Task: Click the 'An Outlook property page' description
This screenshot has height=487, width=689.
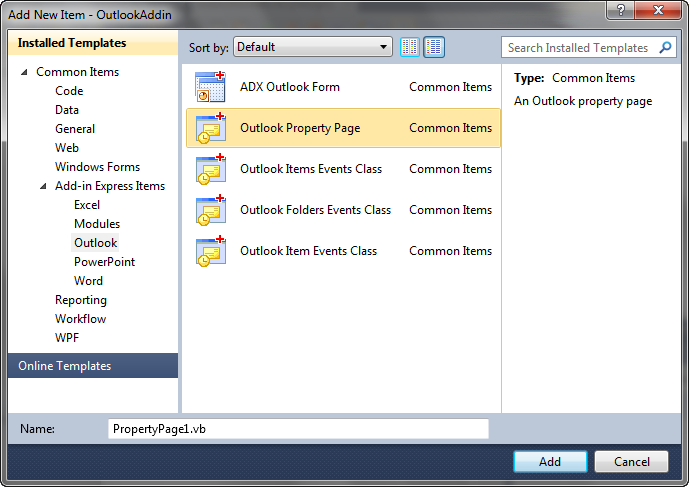Action: click(x=583, y=101)
